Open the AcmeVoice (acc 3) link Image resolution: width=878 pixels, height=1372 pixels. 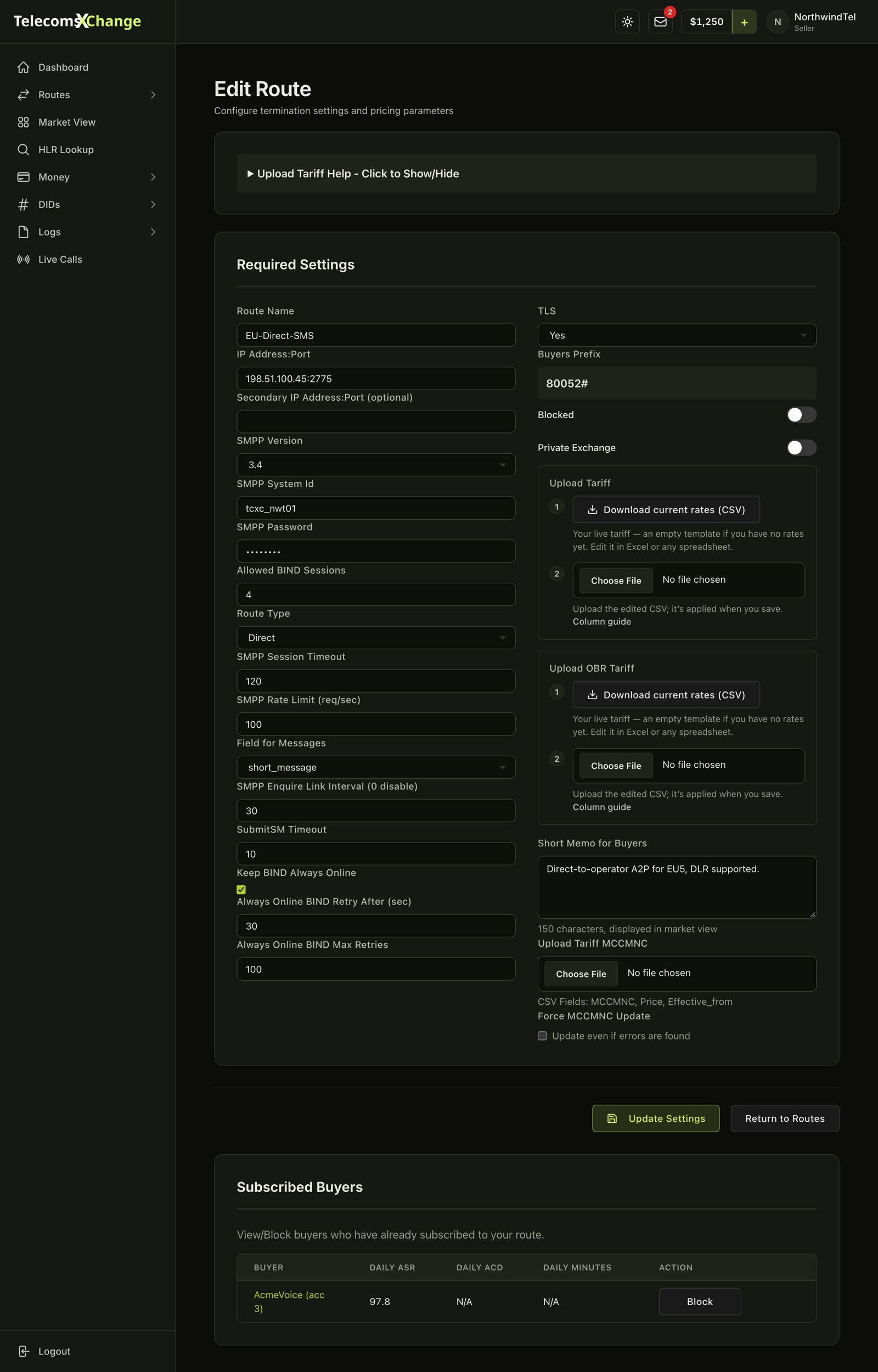point(289,1301)
